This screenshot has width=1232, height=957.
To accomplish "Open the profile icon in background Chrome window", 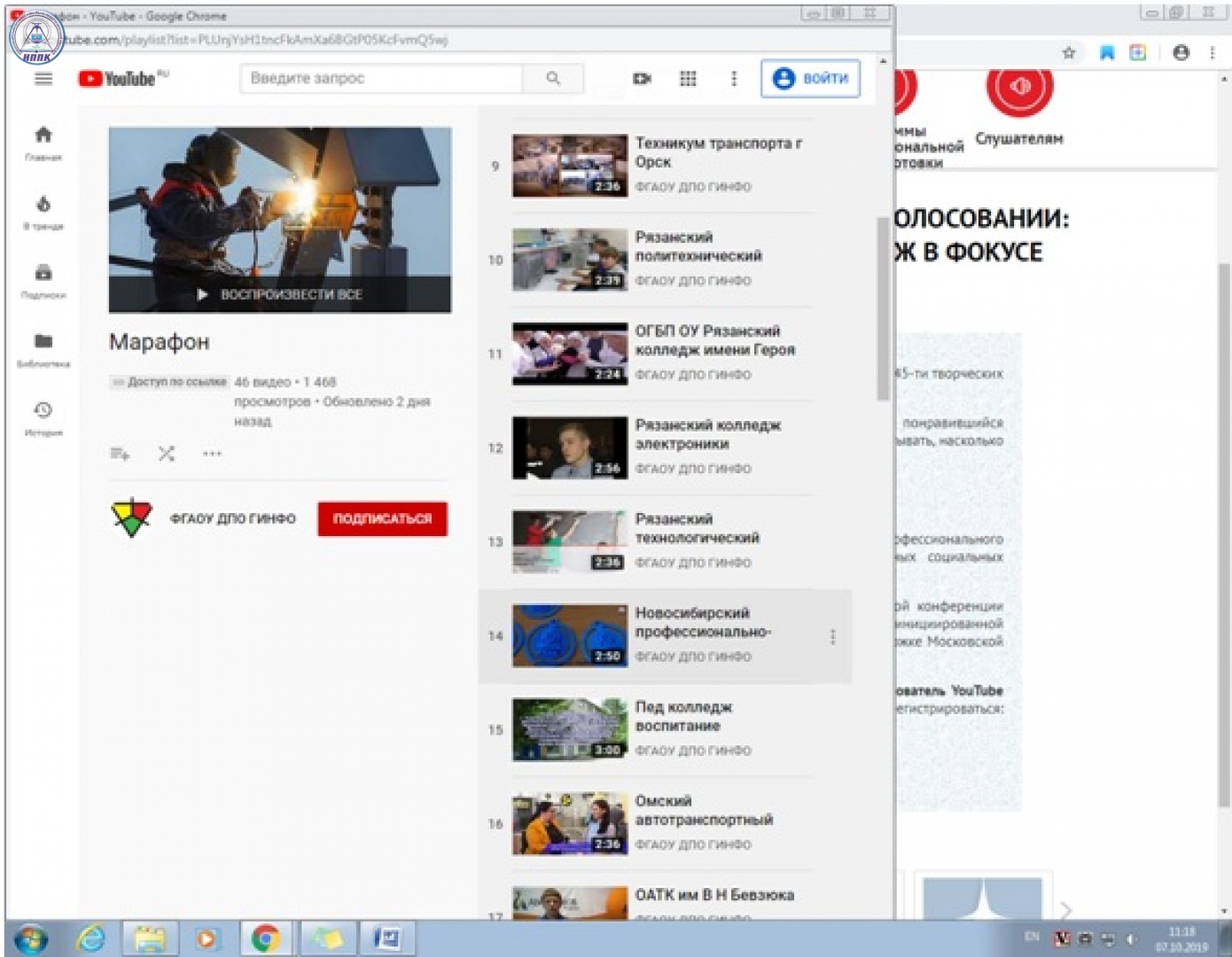I will (1181, 52).
